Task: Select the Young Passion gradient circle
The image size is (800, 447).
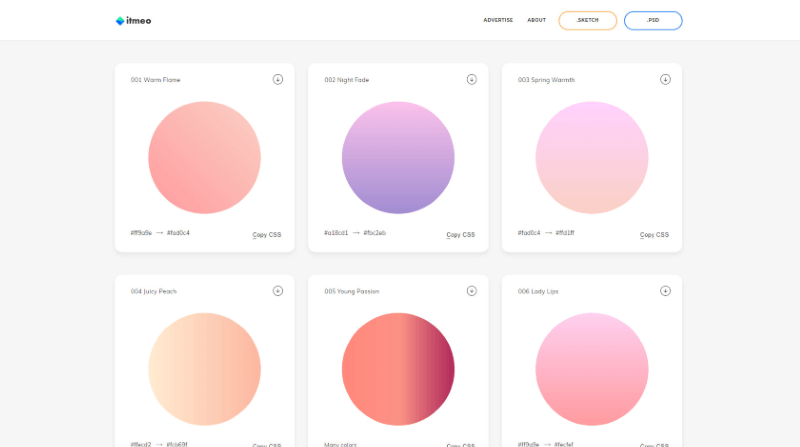Action: [398, 369]
